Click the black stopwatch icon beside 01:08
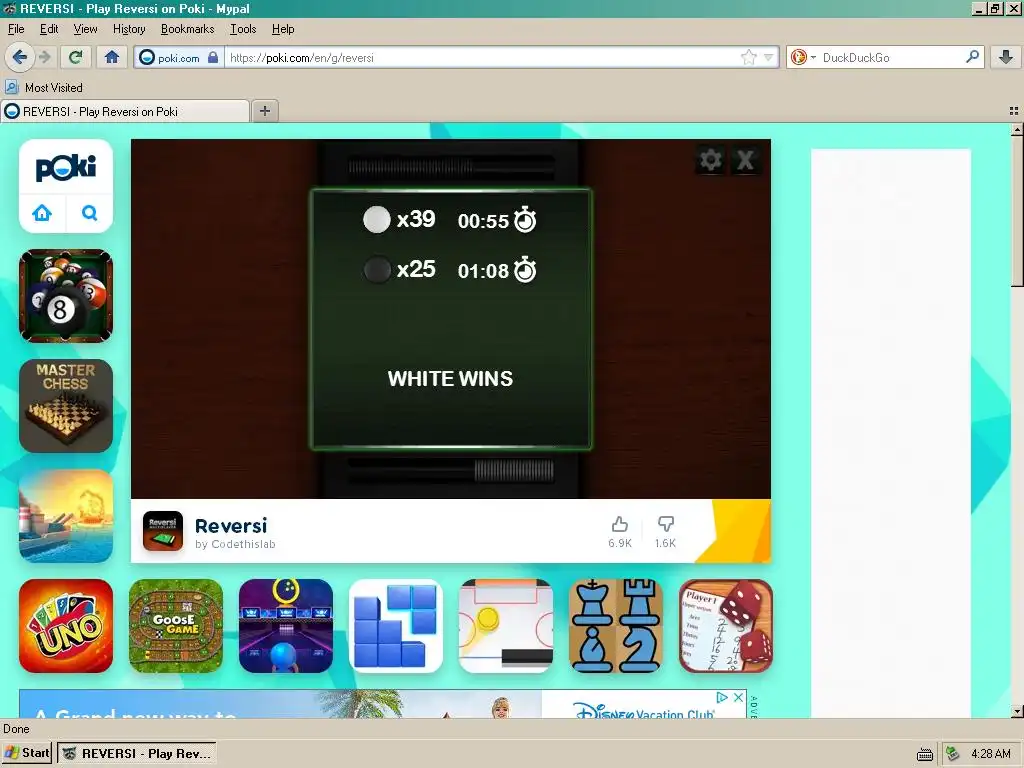 [x=525, y=270]
